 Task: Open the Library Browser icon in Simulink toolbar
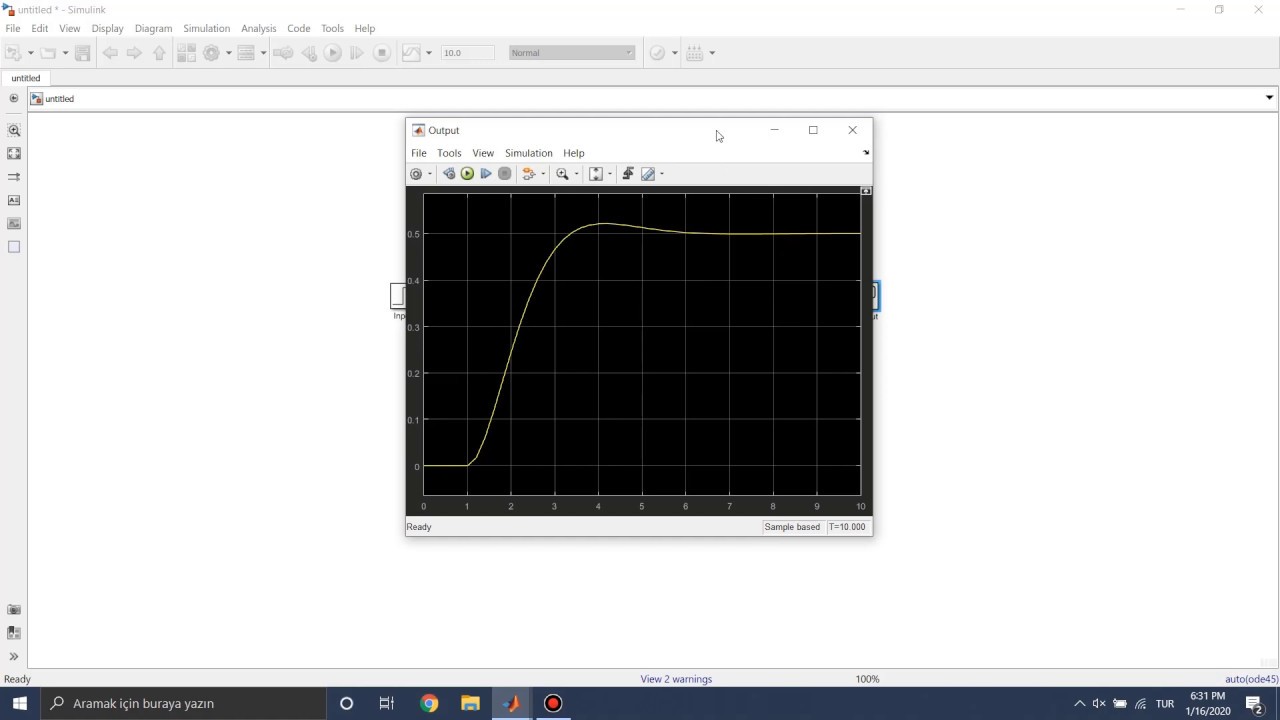coord(186,53)
